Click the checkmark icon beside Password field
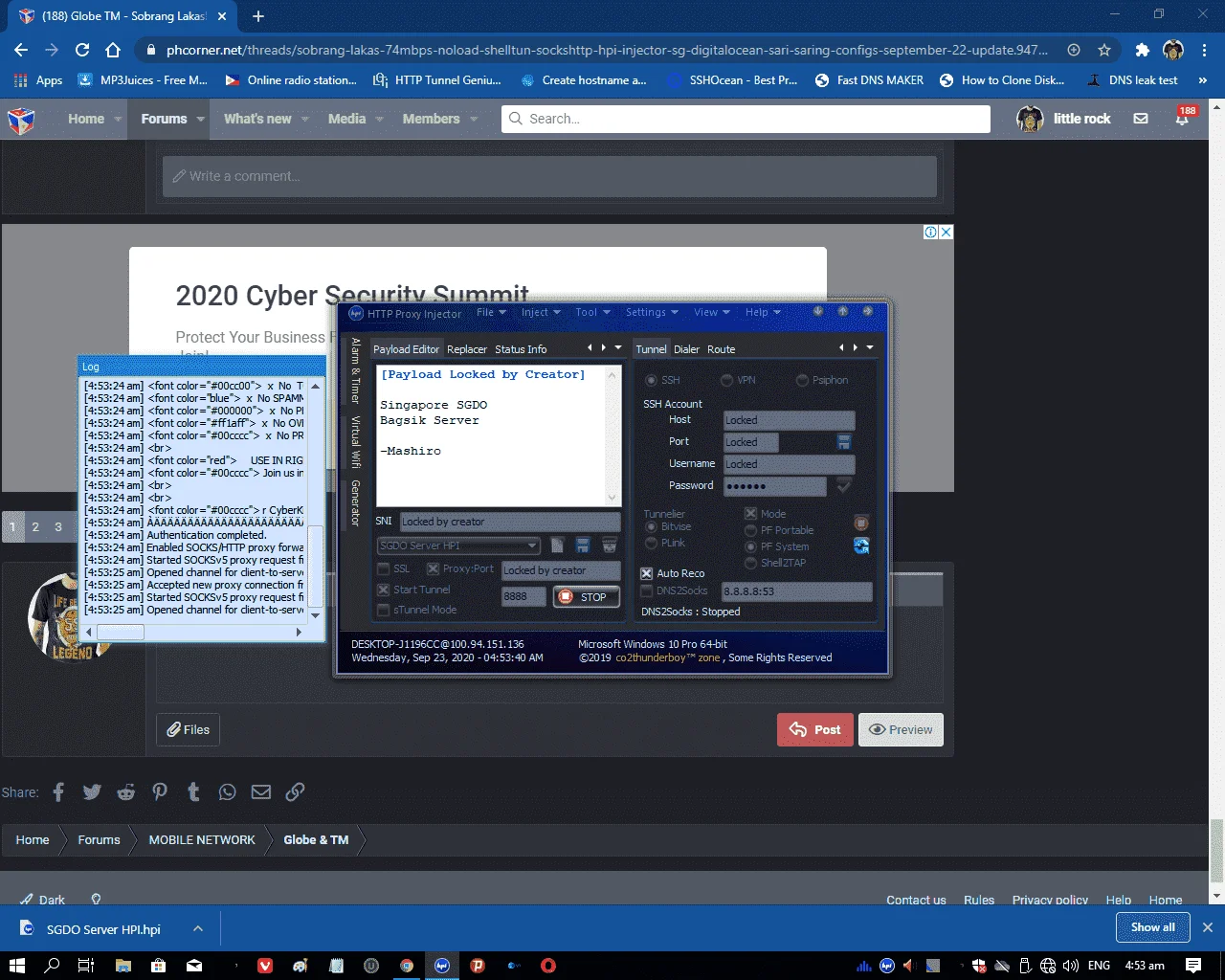This screenshot has width=1225, height=980. pos(844,485)
